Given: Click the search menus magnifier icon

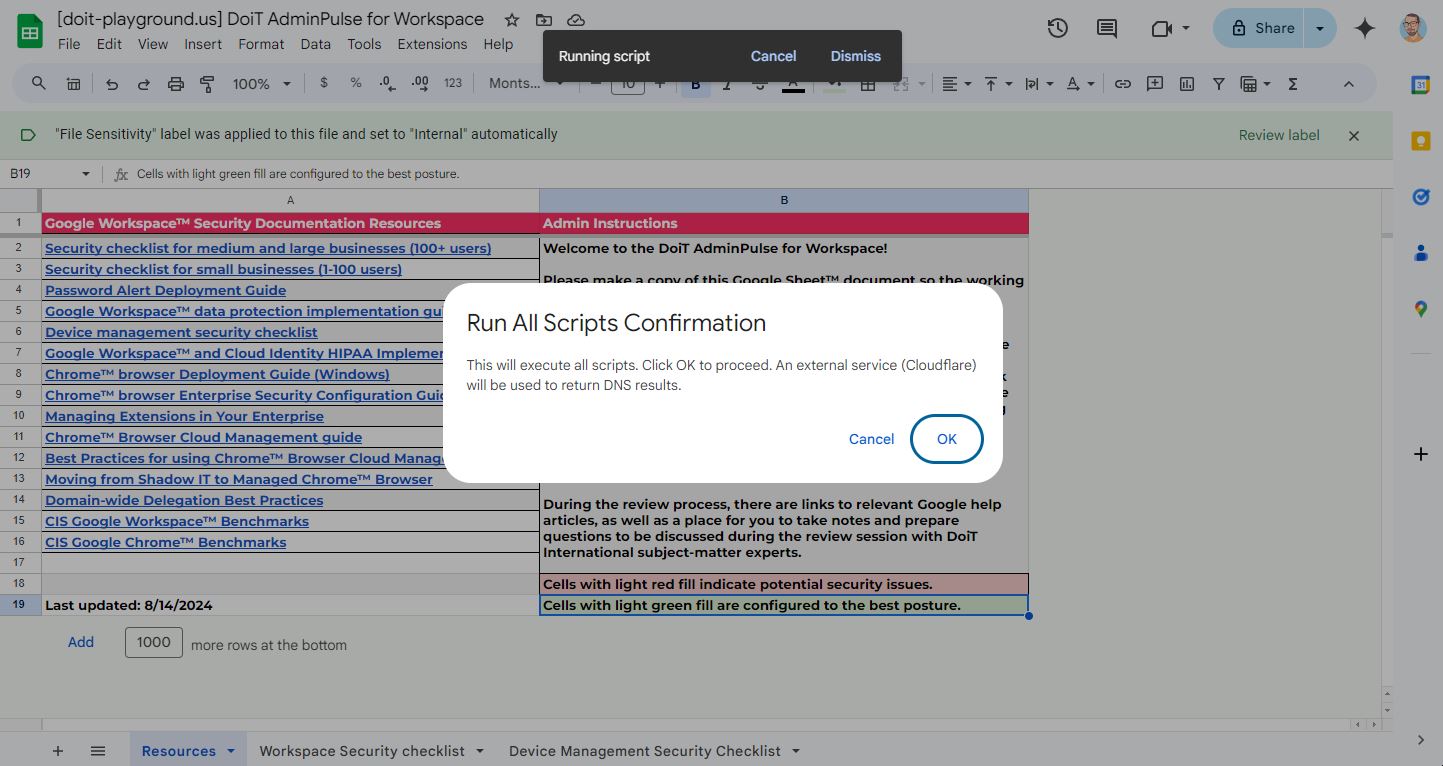Looking at the screenshot, I should click(x=39, y=84).
